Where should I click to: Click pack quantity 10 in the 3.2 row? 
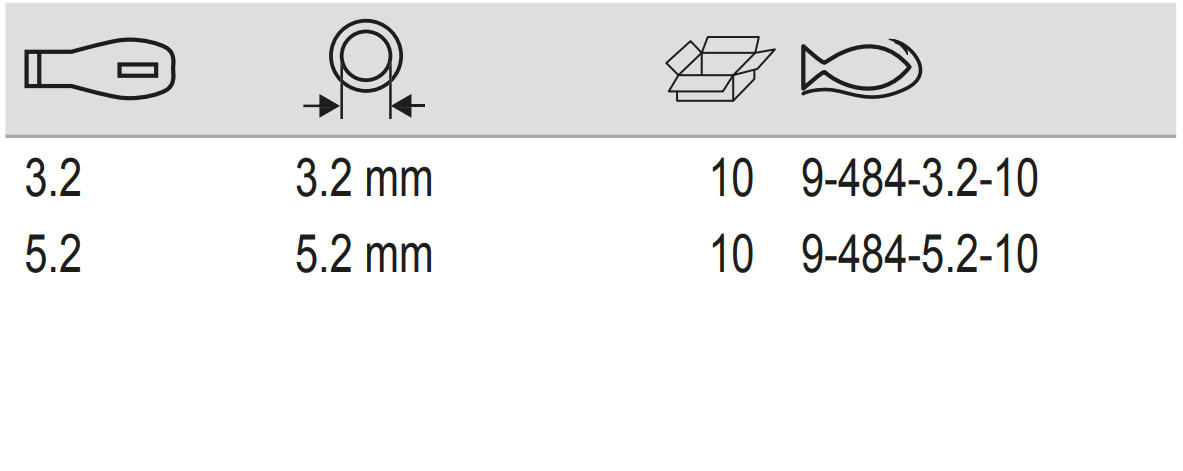730,181
